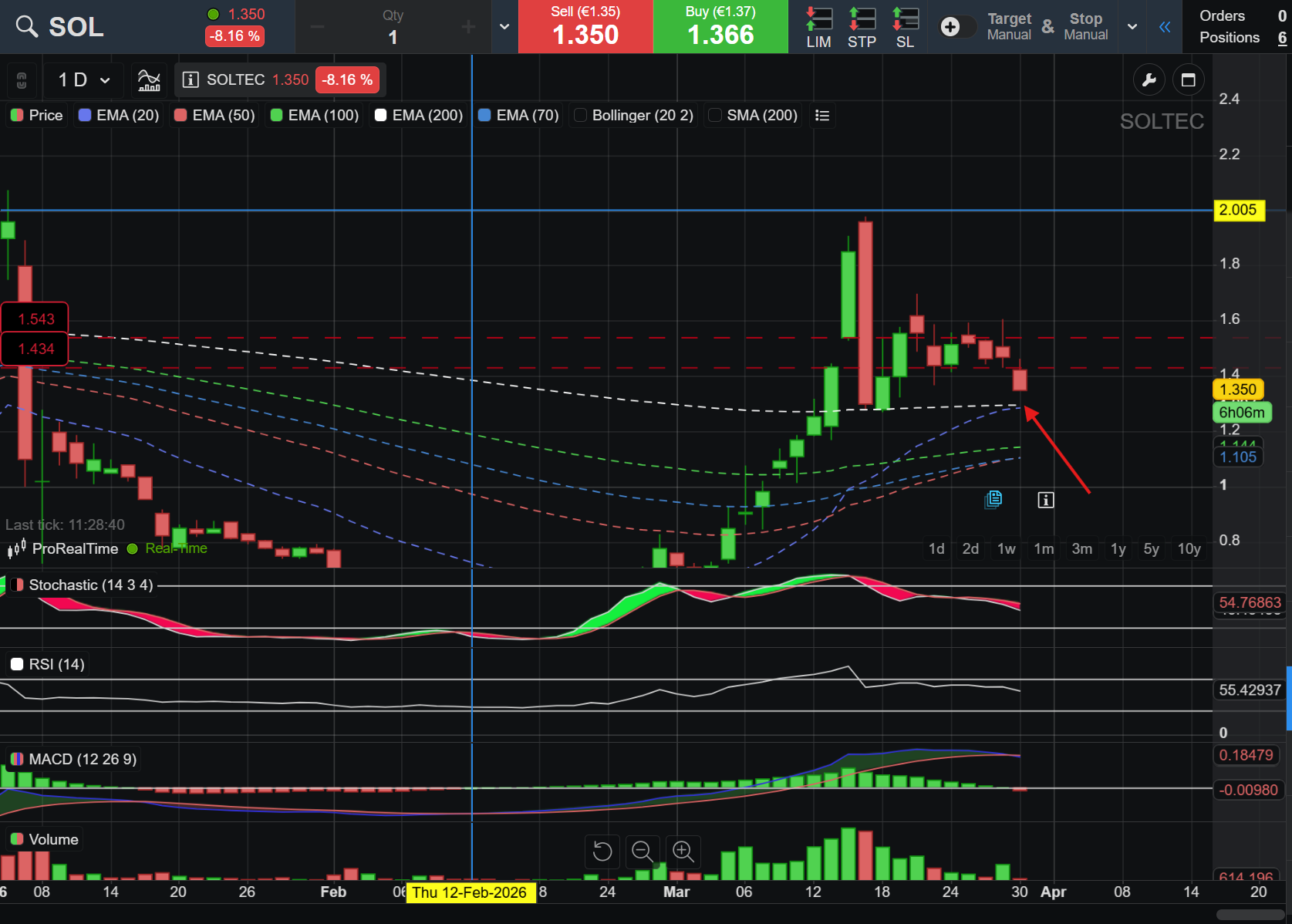Viewport: 1292px width, 924px height.
Task: Click the SL stop-limit order icon
Action: coord(905,27)
